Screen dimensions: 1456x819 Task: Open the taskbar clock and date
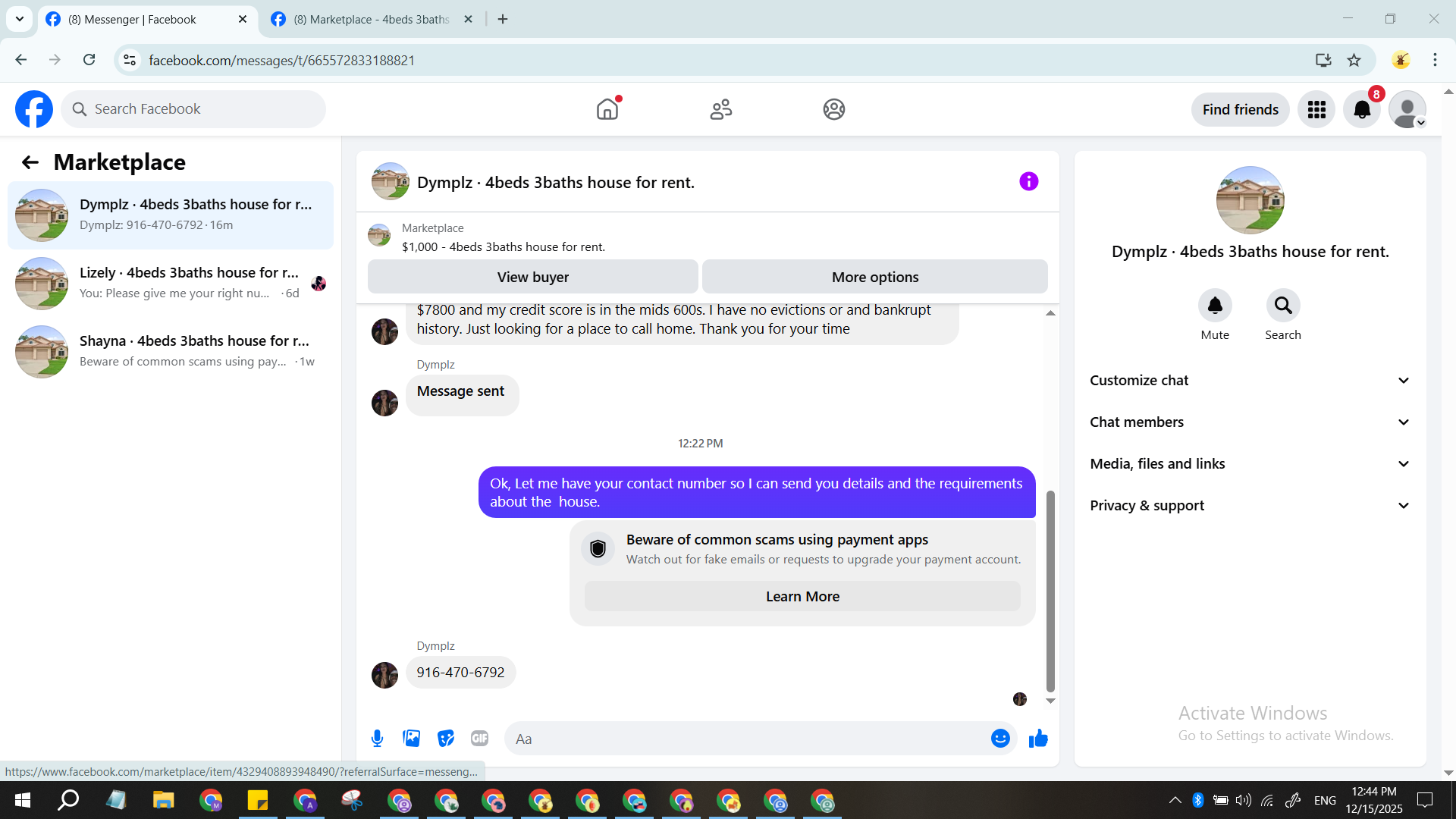(x=1374, y=800)
